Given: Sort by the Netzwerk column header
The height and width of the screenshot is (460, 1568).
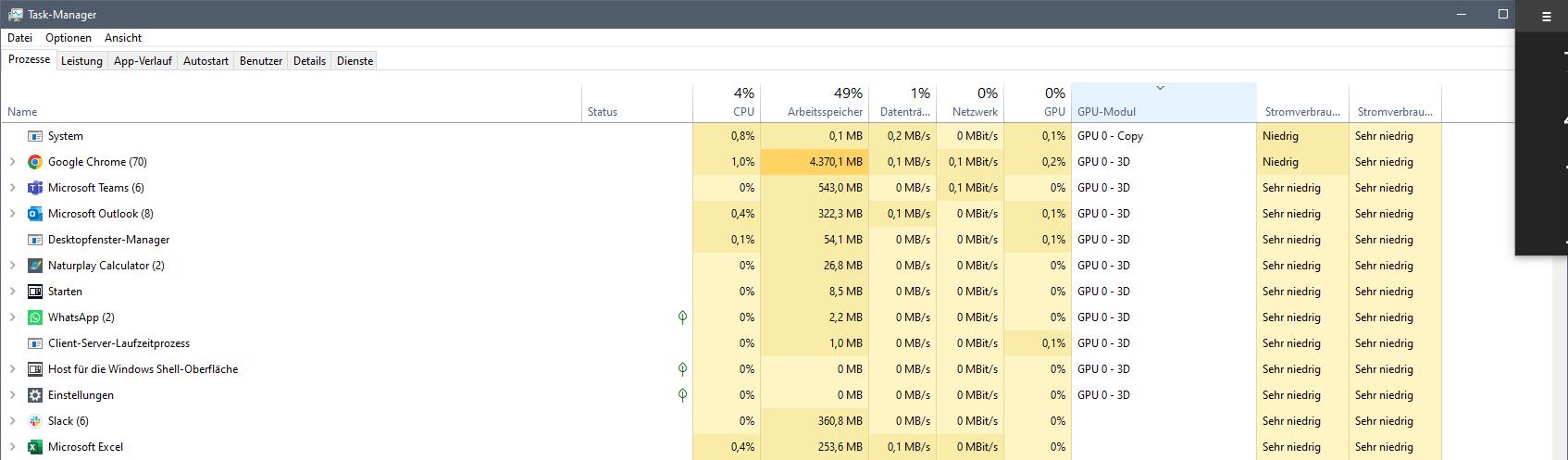Looking at the screenshot, I should [970, 103].
